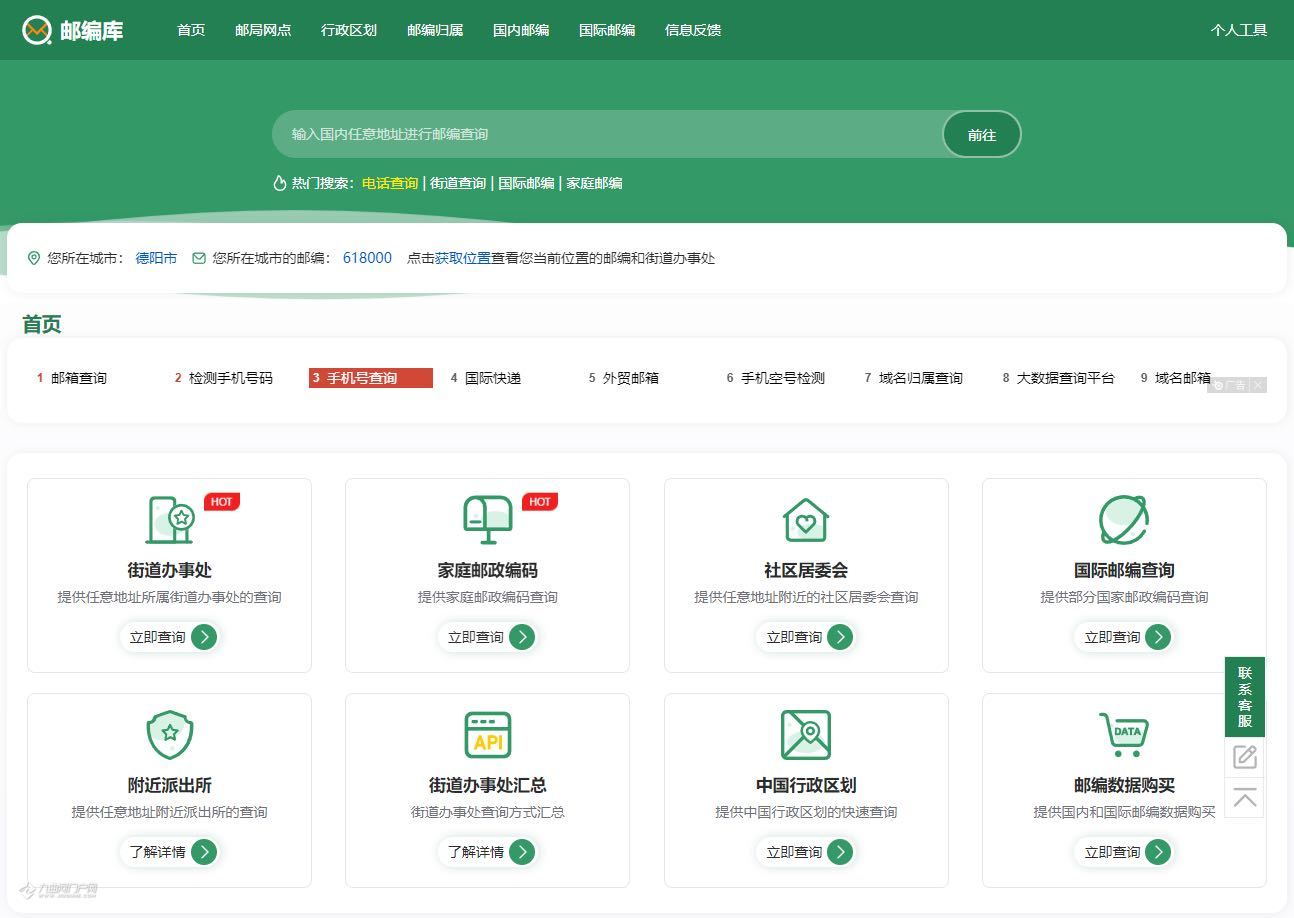Click the back-to-top arrow icon

click(1245, 798)
